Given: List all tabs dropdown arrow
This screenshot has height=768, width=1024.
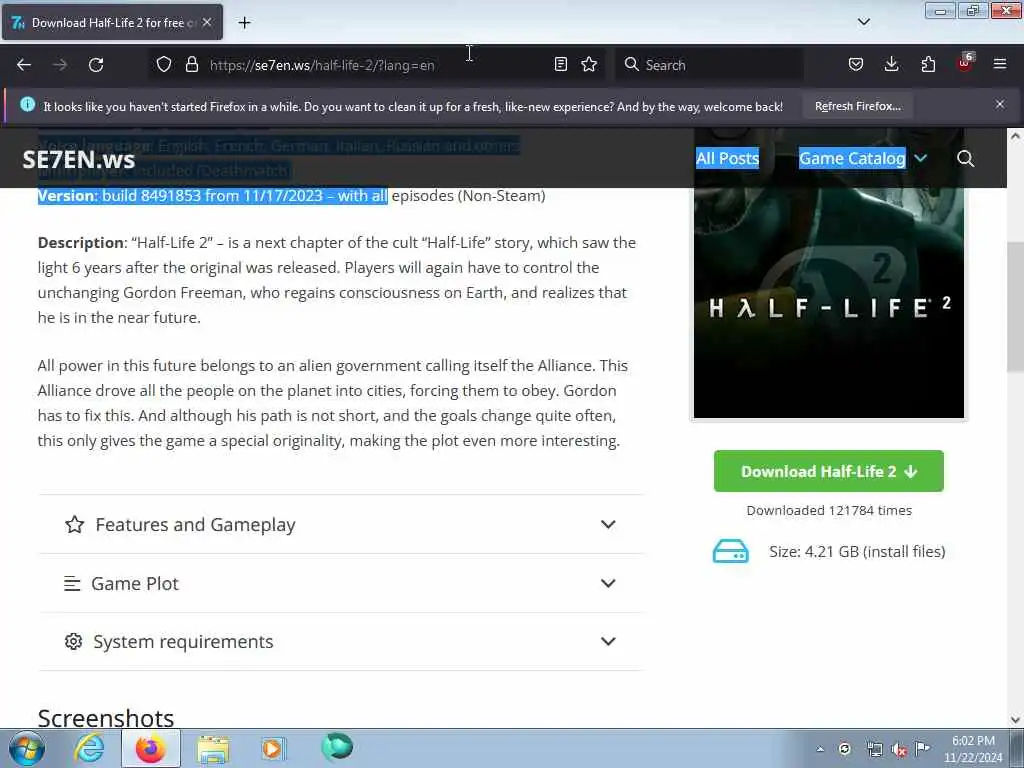Looking at the screenshot, I should coord(864,22).
